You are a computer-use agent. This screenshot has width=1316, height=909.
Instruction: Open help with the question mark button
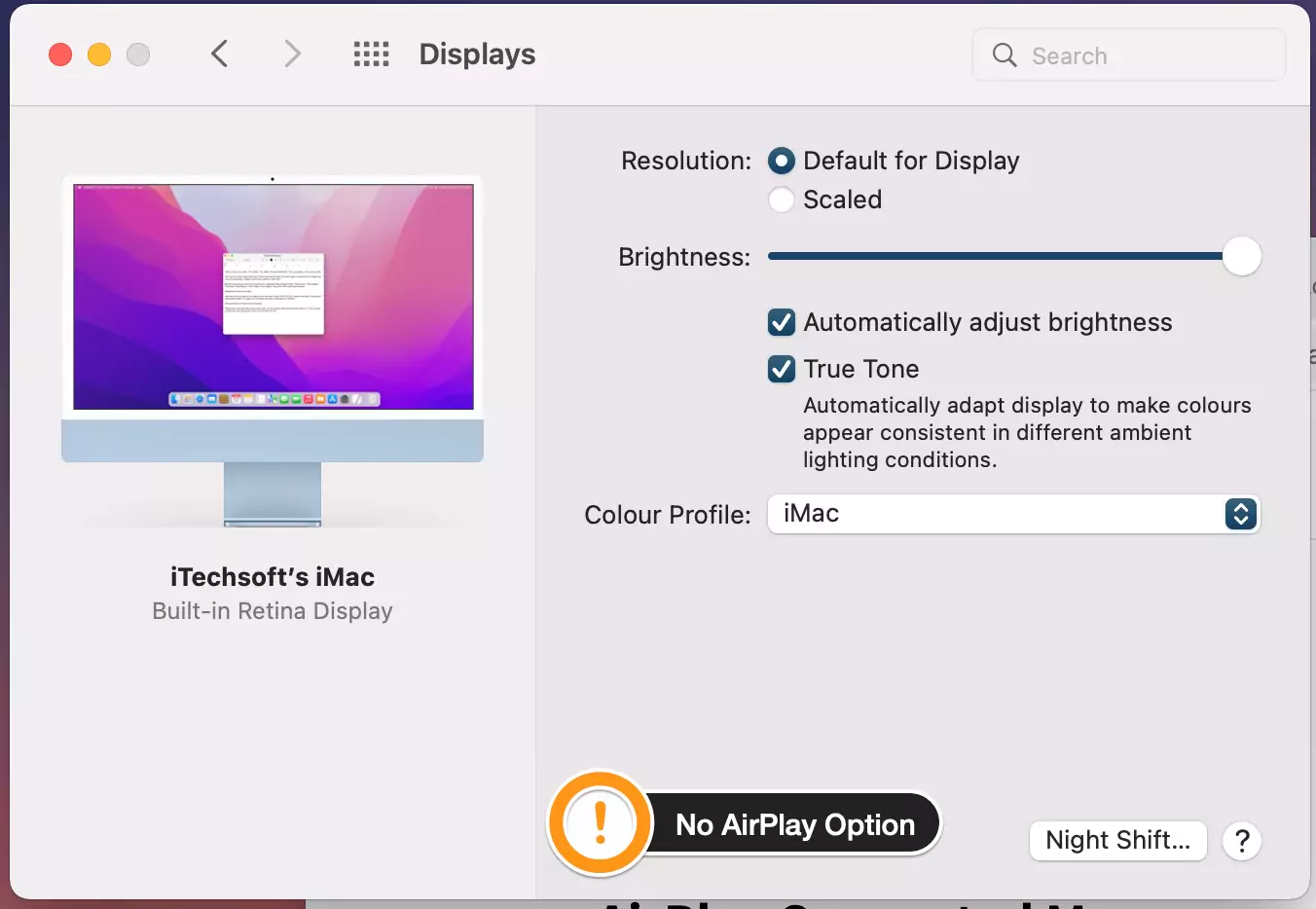pyautogui.click(x=1242, y=841)
